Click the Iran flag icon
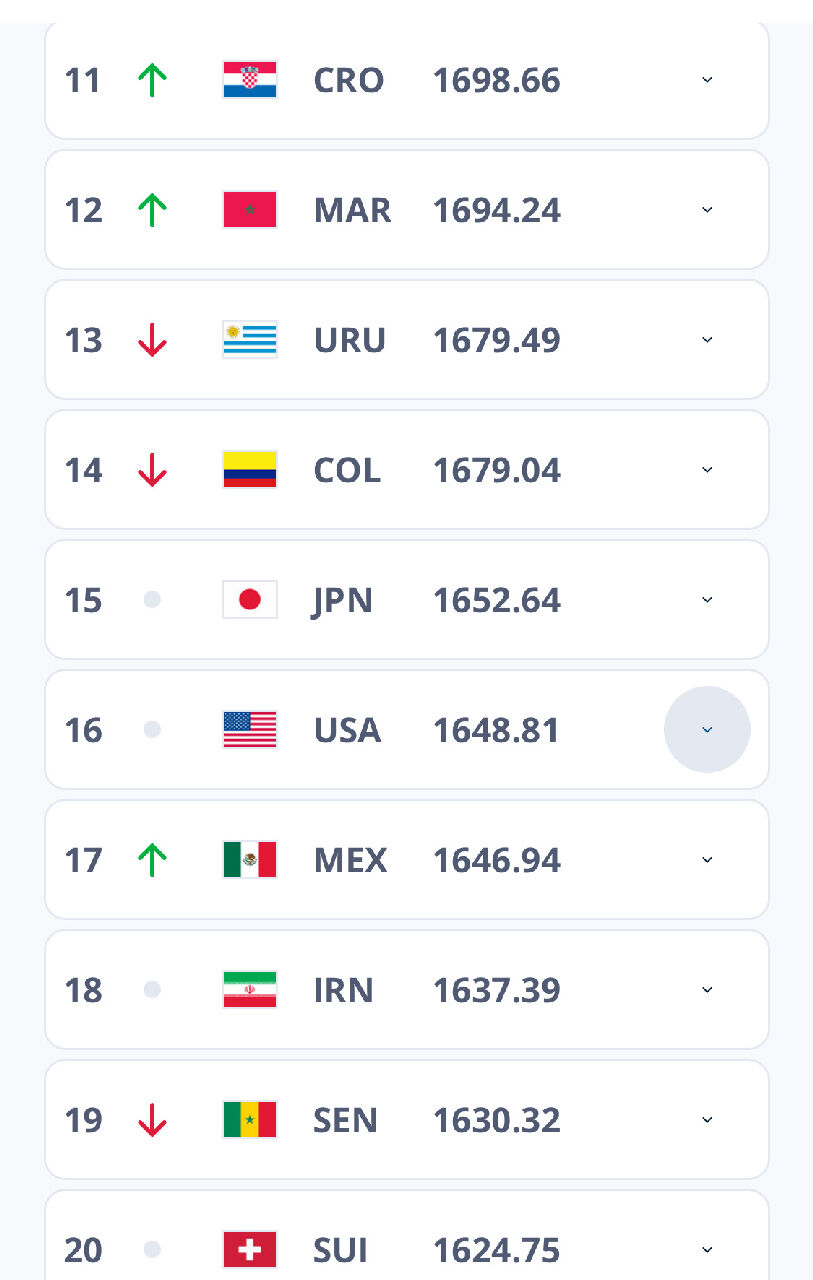Image resolution: width=813 pixels, height=1280 pixels. click(x=249, y=990)
